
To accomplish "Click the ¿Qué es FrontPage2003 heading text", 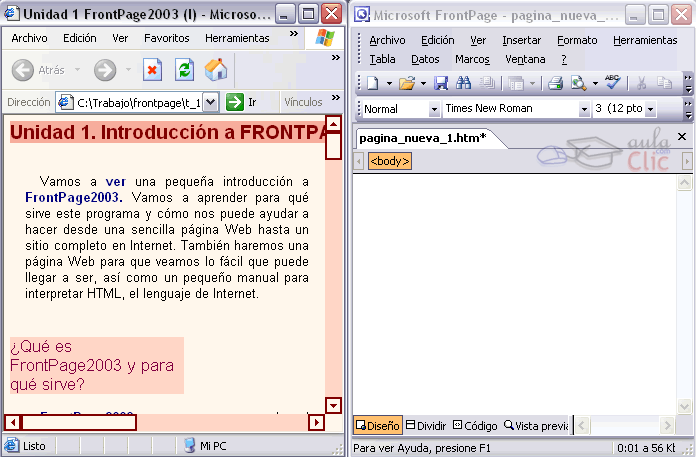I will click(92, 365).
